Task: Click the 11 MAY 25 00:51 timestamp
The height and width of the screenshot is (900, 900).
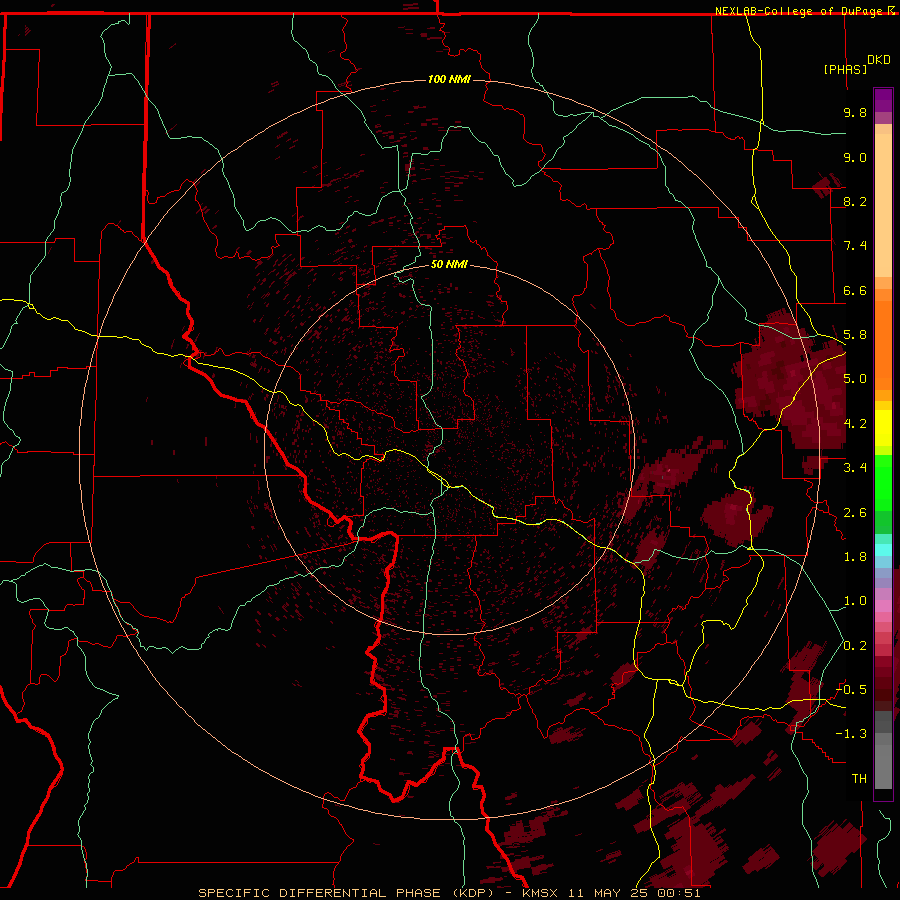Action: tap(635, 893)
